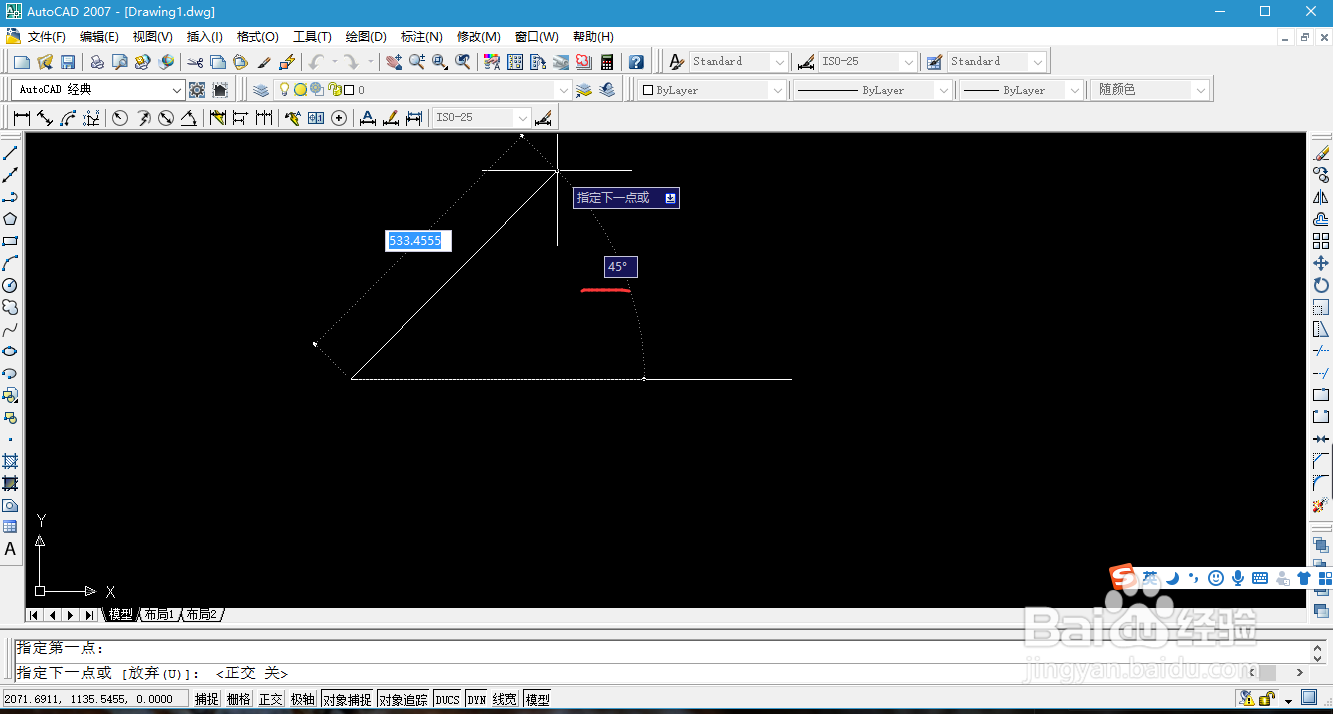Toggle 对象捕捉 object snap
The width and height of the screenshot is (1333, 714).
[347, 699]
